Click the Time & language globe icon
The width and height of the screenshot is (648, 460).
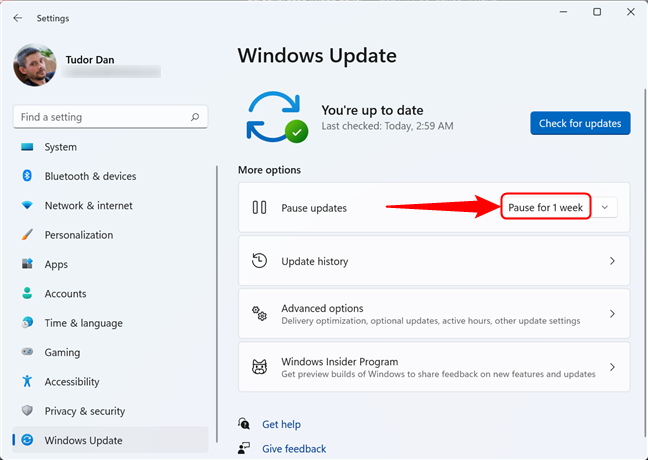(27, 323)
